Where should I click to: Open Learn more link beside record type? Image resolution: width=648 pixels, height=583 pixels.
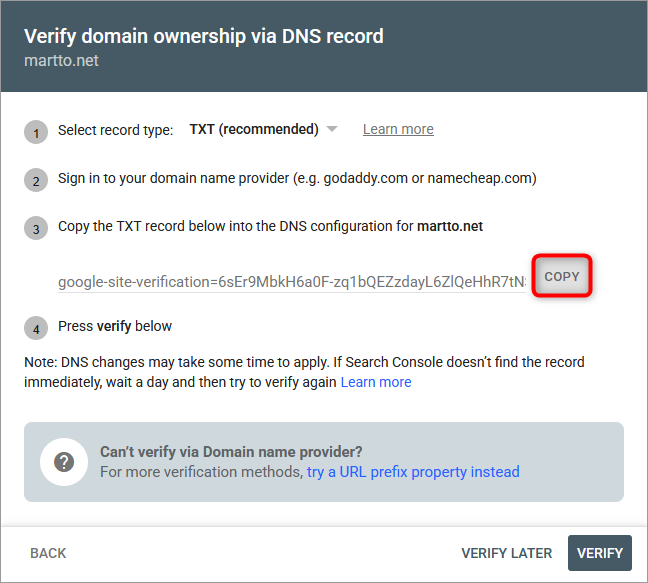[398, 129]
